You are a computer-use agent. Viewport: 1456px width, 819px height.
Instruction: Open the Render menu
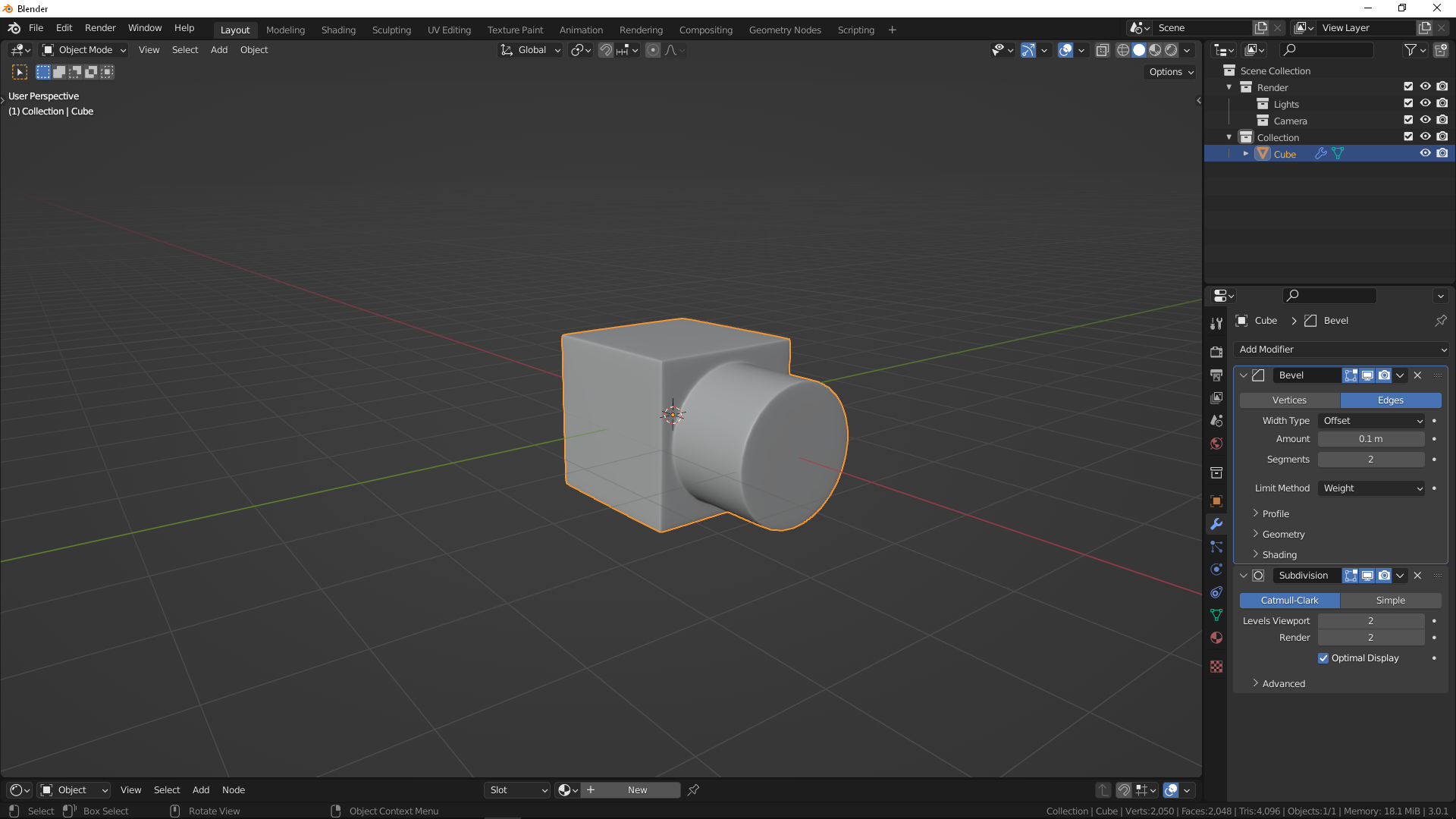(99, 27)
